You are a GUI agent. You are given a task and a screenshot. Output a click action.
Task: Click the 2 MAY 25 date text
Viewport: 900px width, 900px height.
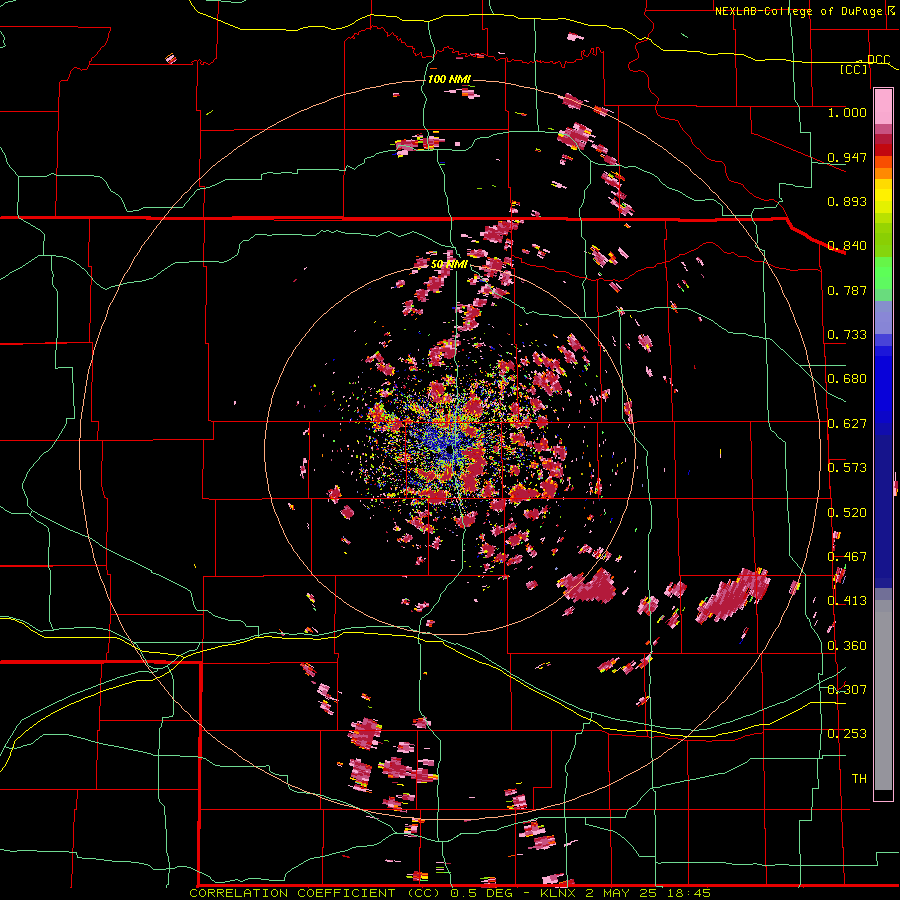[621, 893]
